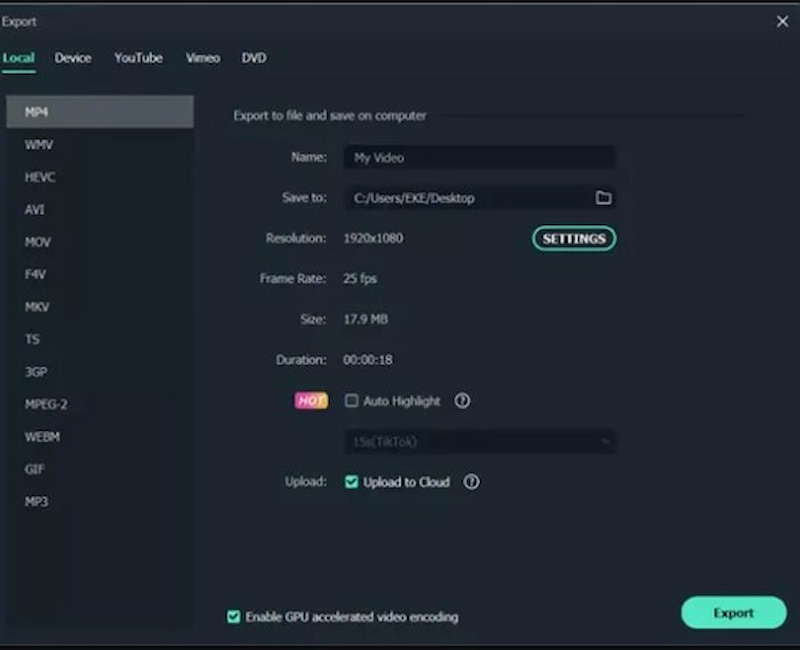Switch to the Device export tab

click(x=73, y=58)
